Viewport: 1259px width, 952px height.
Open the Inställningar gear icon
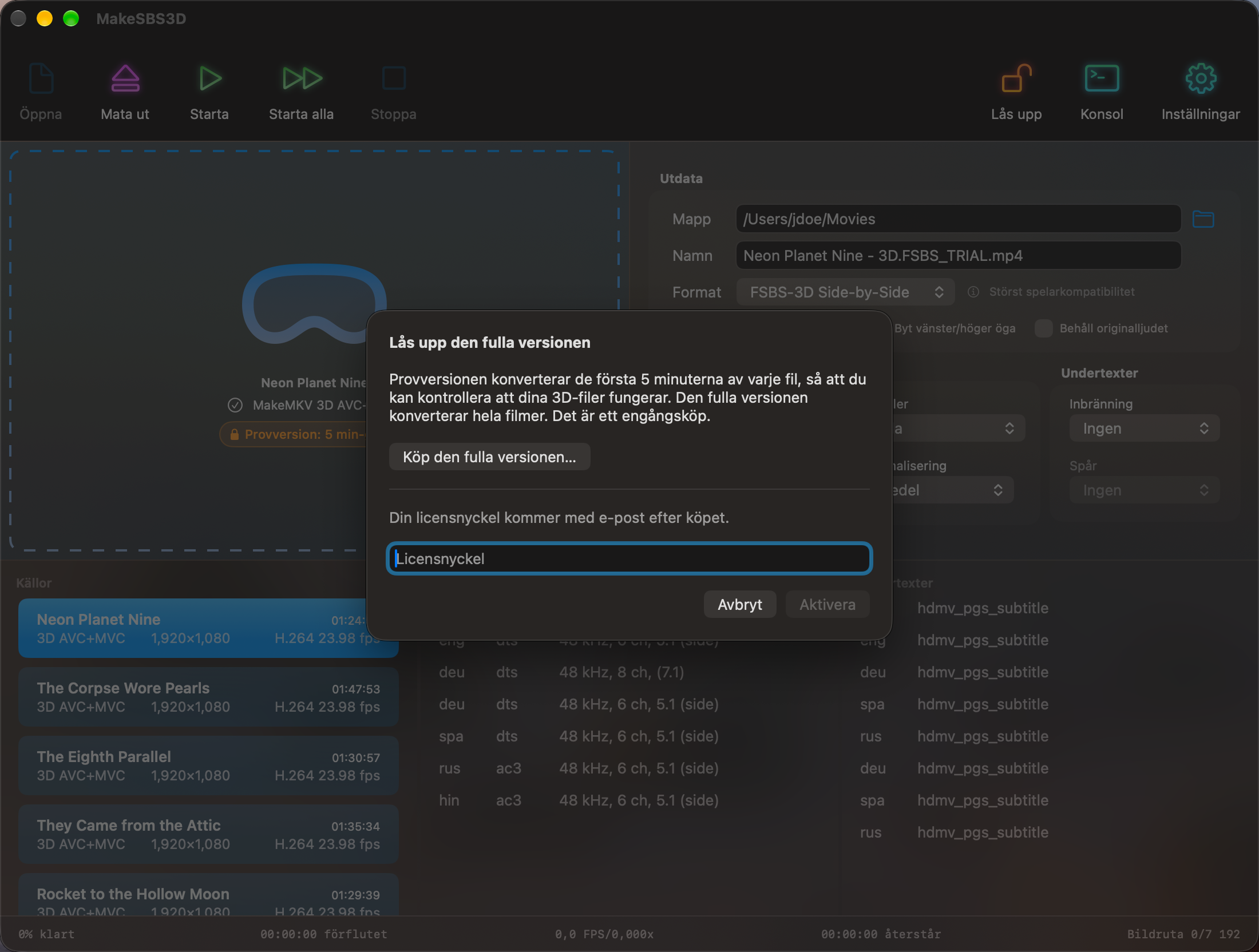click(x=1201, y=78)
